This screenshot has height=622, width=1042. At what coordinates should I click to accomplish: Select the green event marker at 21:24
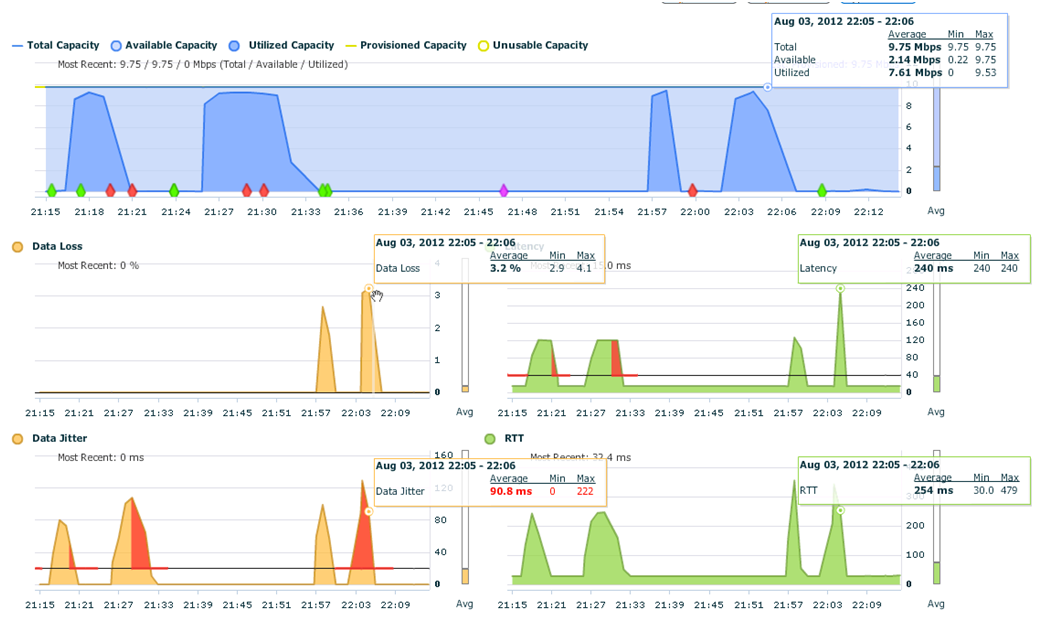pos(174,190)
